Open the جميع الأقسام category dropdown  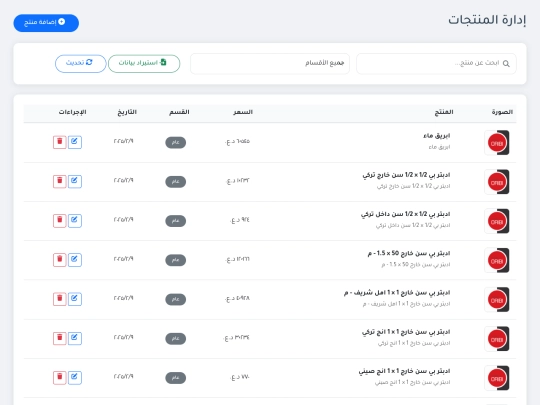point(270,63)
